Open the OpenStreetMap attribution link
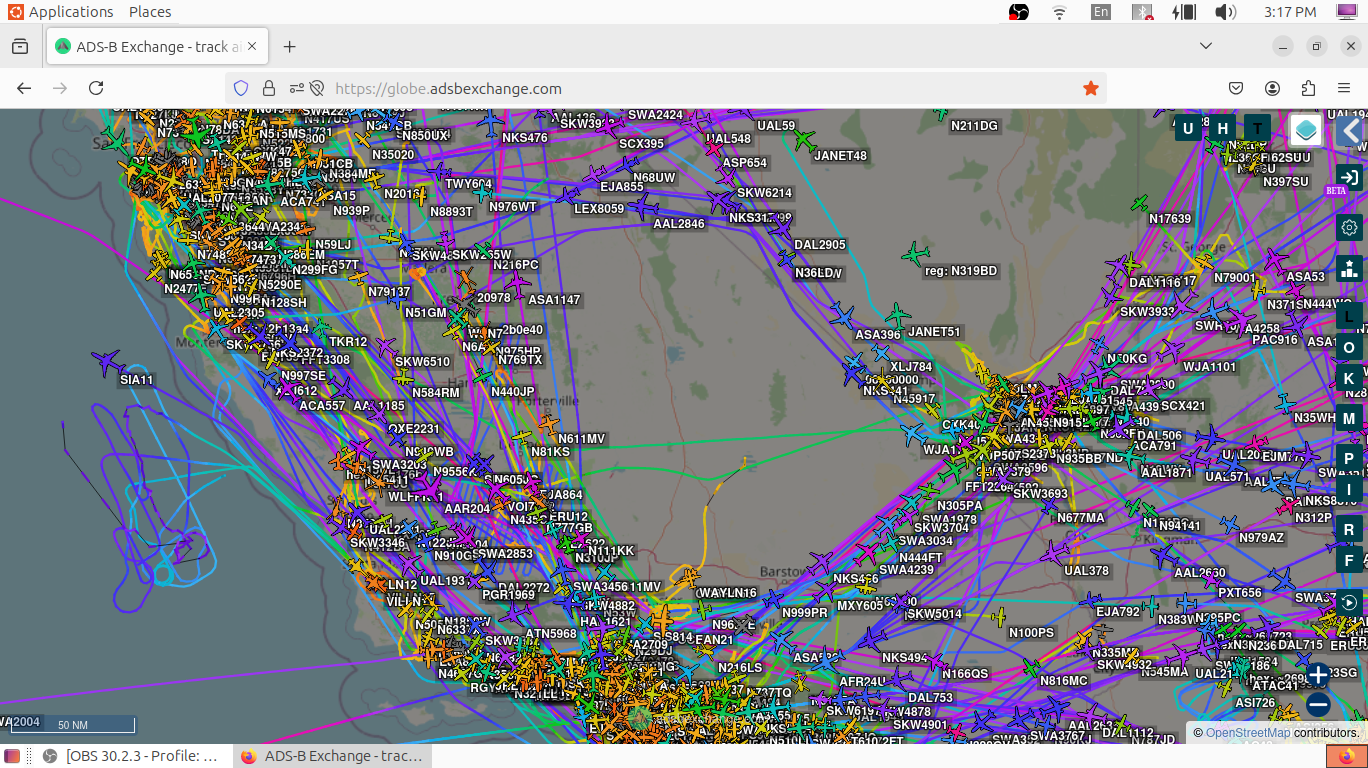This screenshot has height=768, width=1368. [1248, 733]
